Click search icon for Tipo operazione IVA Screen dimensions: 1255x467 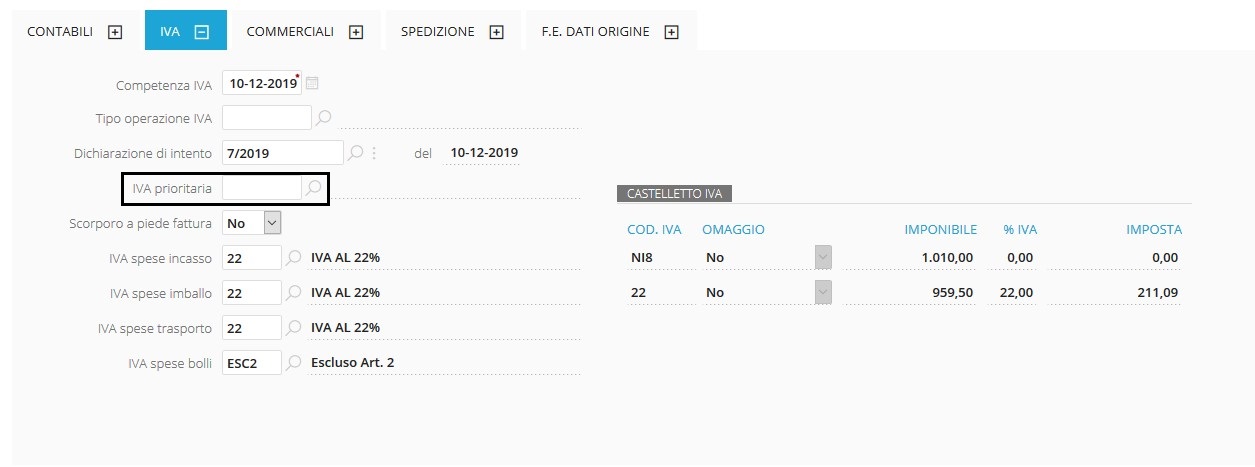[x=323, y=118]
